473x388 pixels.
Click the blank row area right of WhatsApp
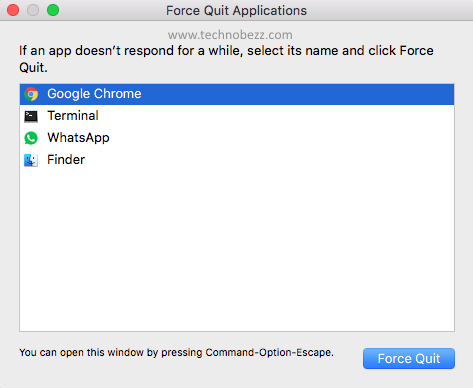282,138
